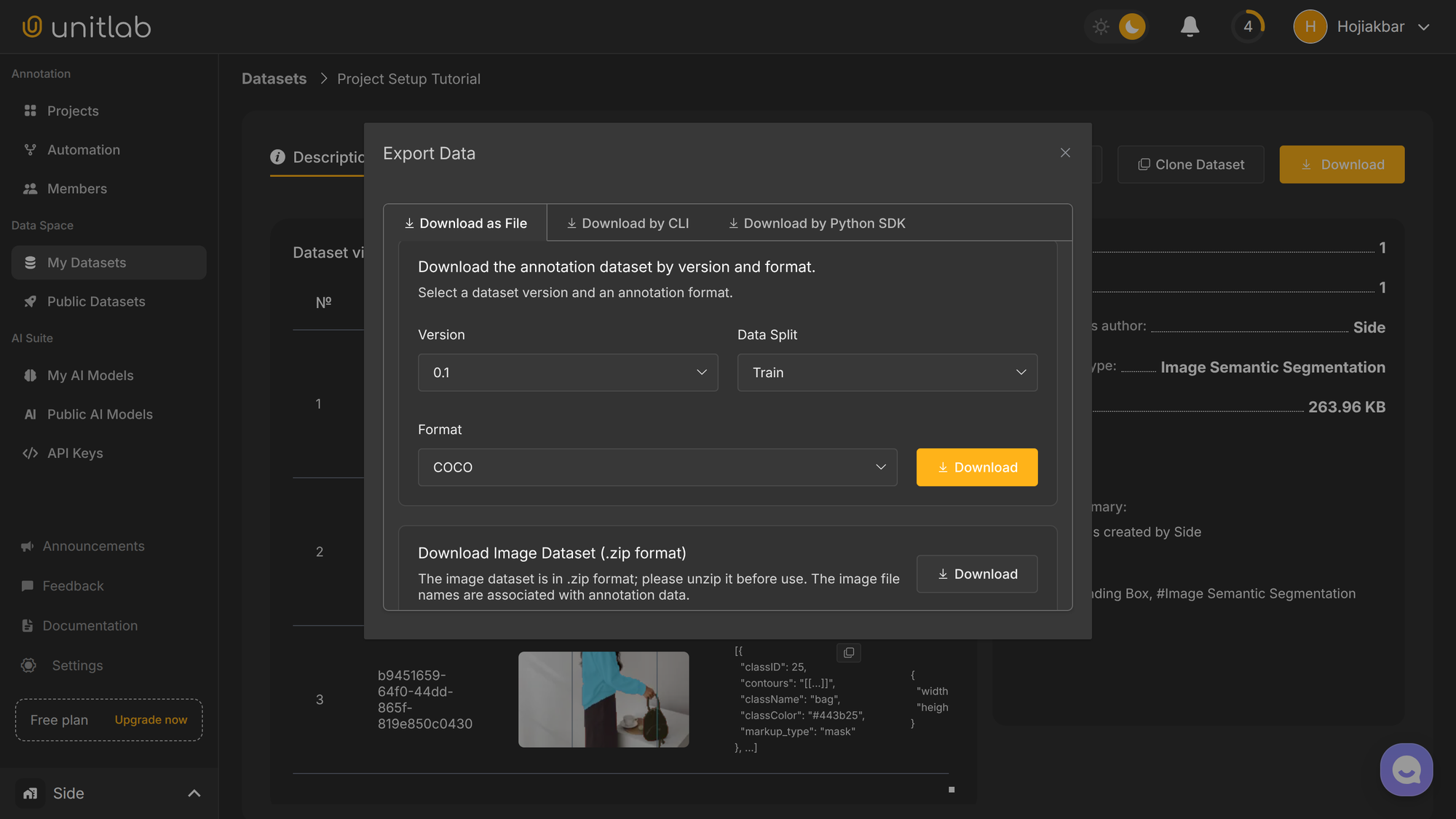Click the Upgrade now link
The height and width of the screenshot is (819, 1456).
[151, 720]
